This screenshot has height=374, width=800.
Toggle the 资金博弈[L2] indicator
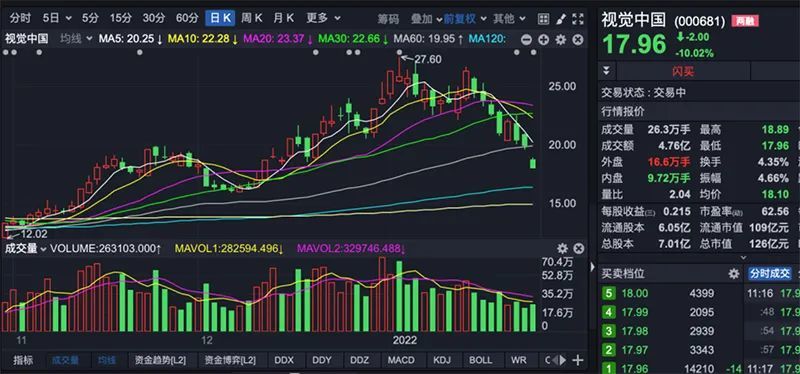(x=230, y=360)
